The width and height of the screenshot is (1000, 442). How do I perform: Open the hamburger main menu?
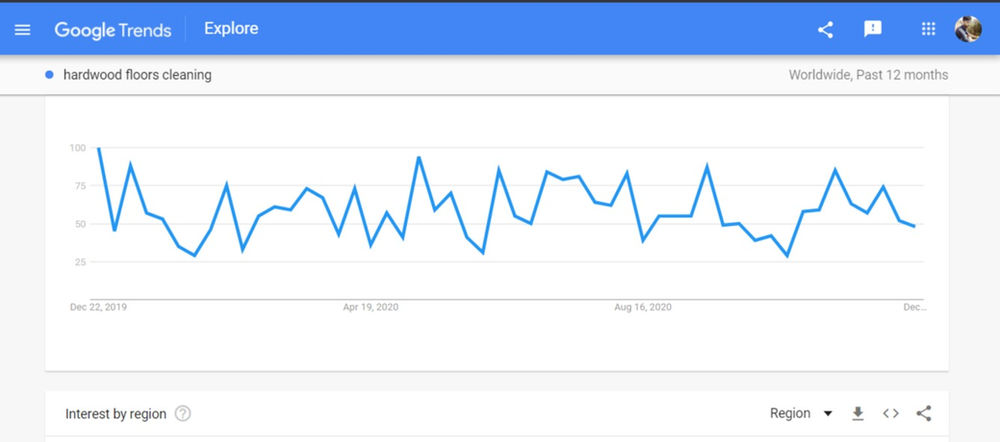23,29
